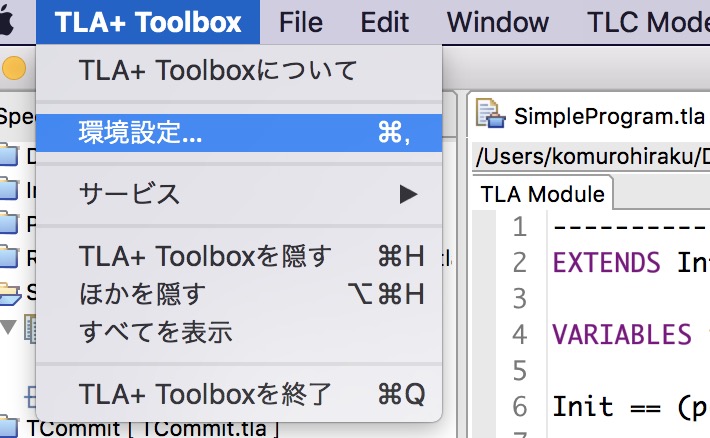Click the folder icon beside D
This screenshot has height=438, width=710.
coord(9,156)
